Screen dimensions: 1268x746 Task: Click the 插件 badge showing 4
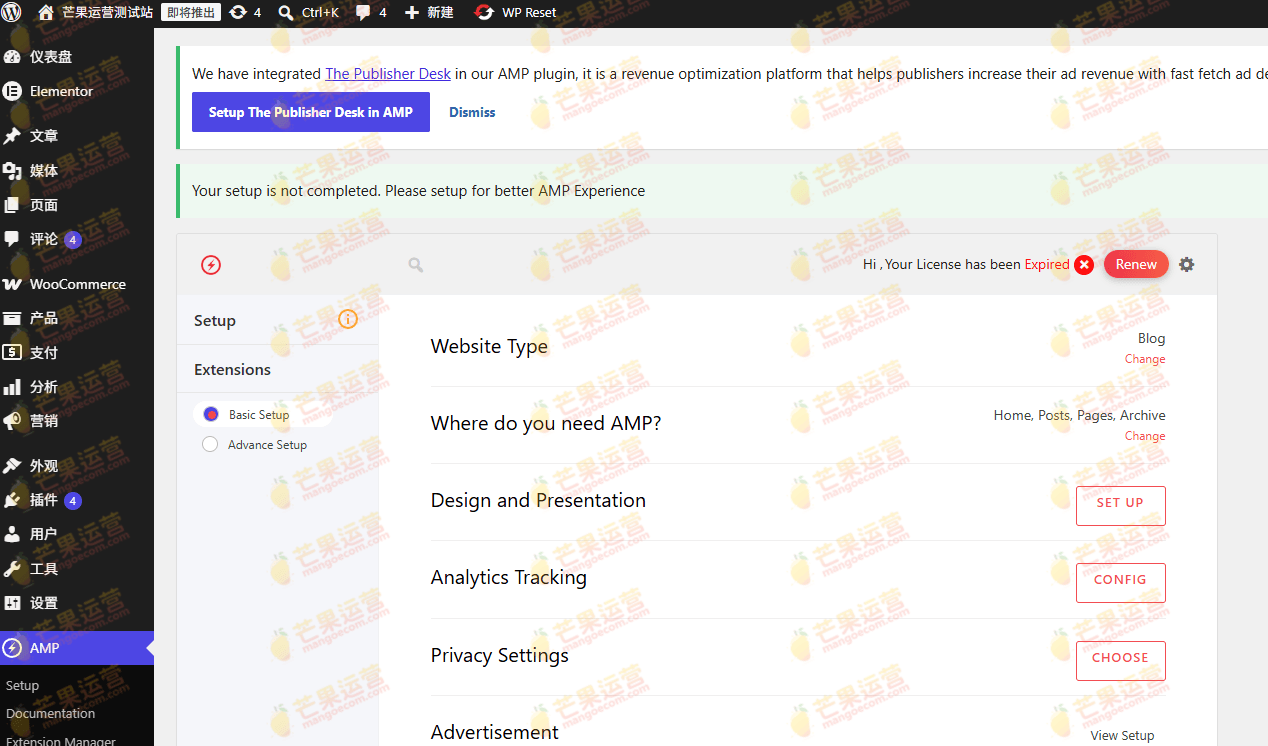click(73, 501)
